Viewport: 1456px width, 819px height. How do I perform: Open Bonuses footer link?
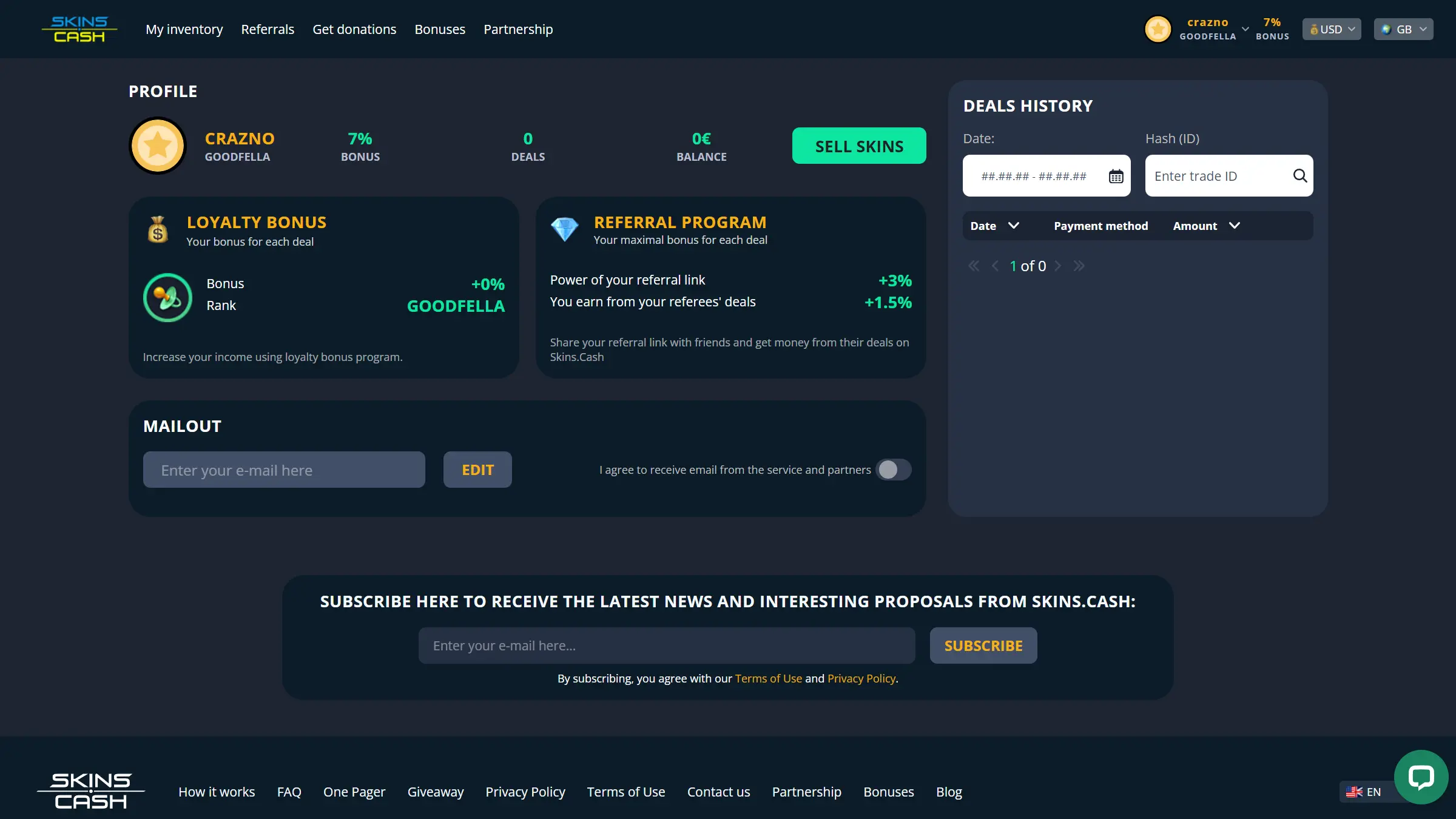[889, 792]
